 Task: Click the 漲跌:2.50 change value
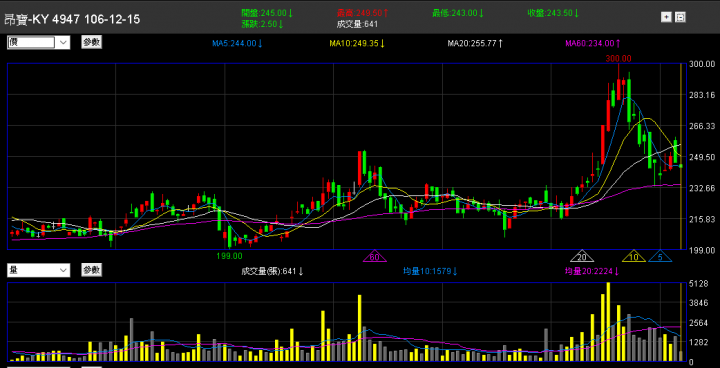[x=263, y=24]
